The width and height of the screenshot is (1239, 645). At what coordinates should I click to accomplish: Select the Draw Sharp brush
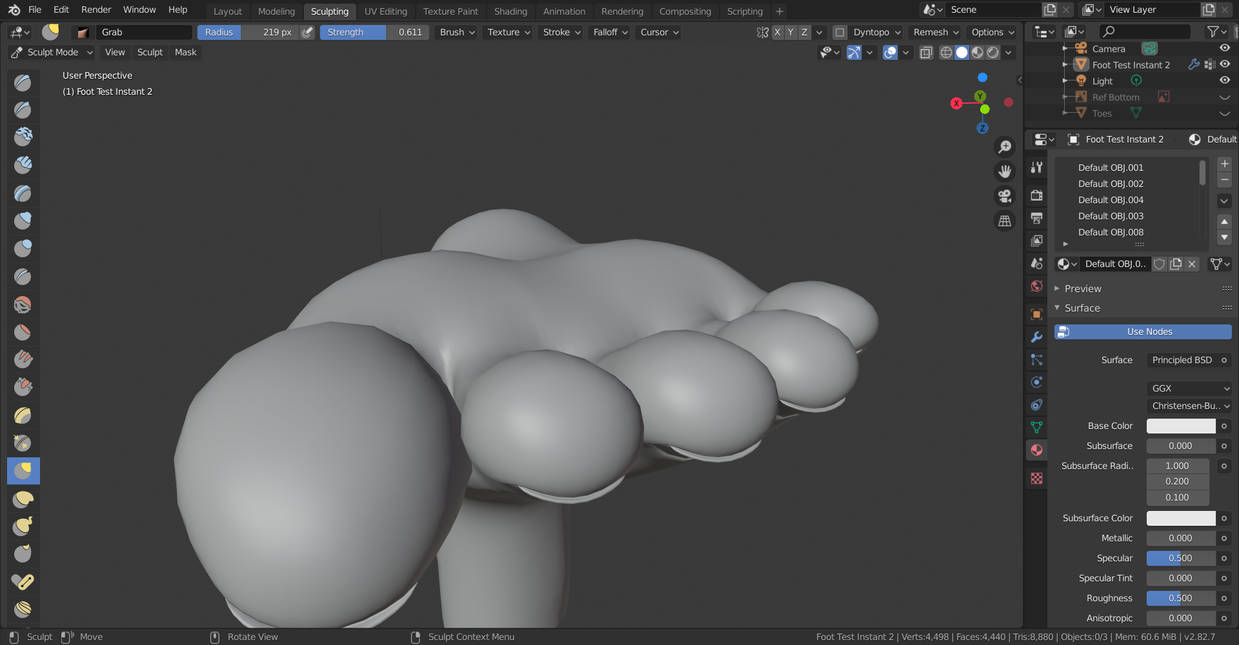point(22,110)
